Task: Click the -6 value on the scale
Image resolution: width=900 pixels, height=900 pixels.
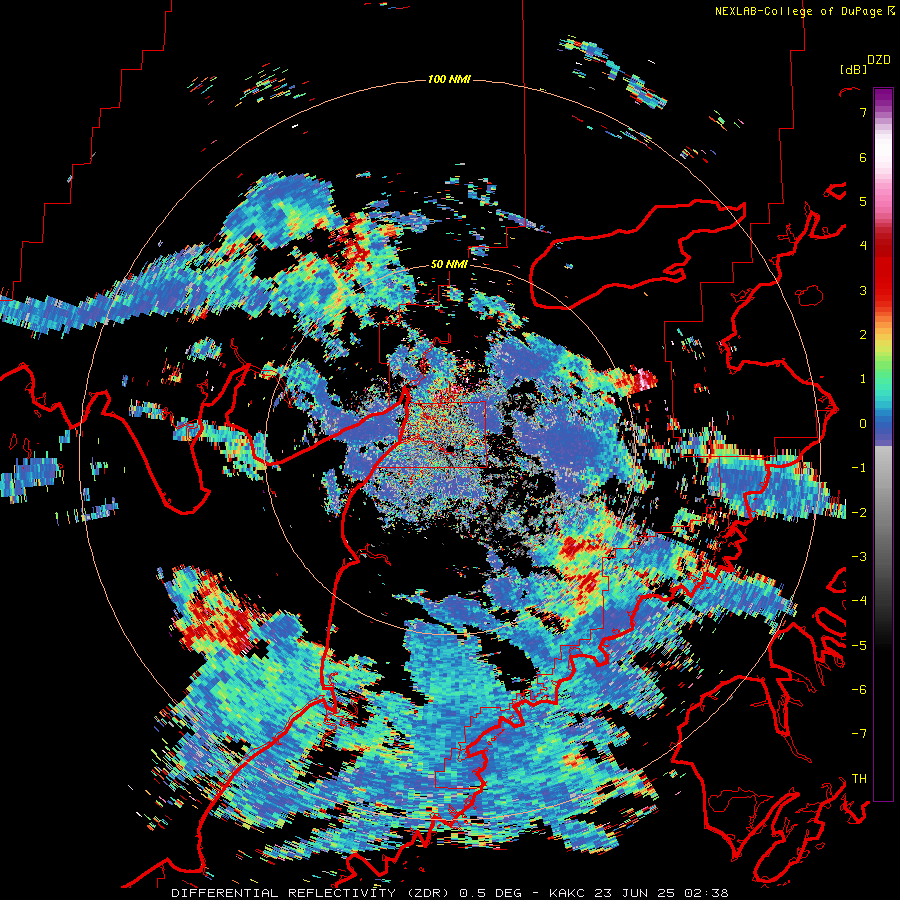Action: [859, 690]
